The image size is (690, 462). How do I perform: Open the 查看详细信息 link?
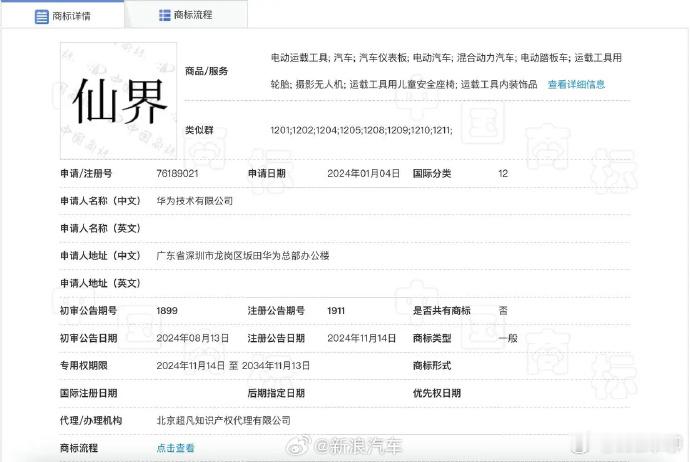point(576,84)
